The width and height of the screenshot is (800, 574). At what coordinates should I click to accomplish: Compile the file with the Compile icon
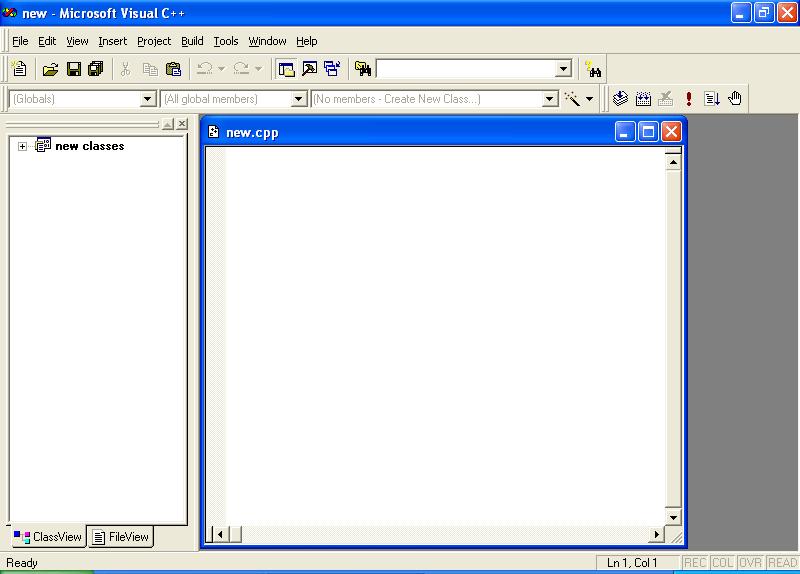tap(620, 98)
